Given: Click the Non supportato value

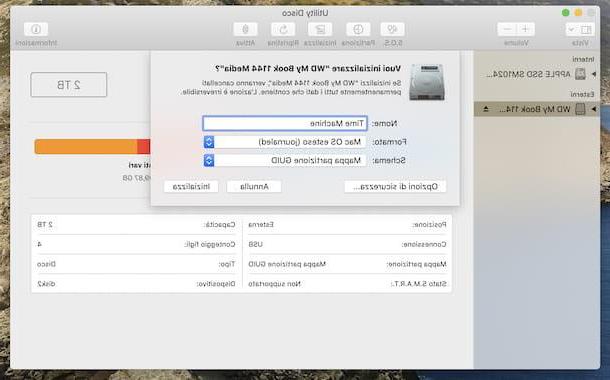Looking at the screenshot, I should tap(275, 284).
